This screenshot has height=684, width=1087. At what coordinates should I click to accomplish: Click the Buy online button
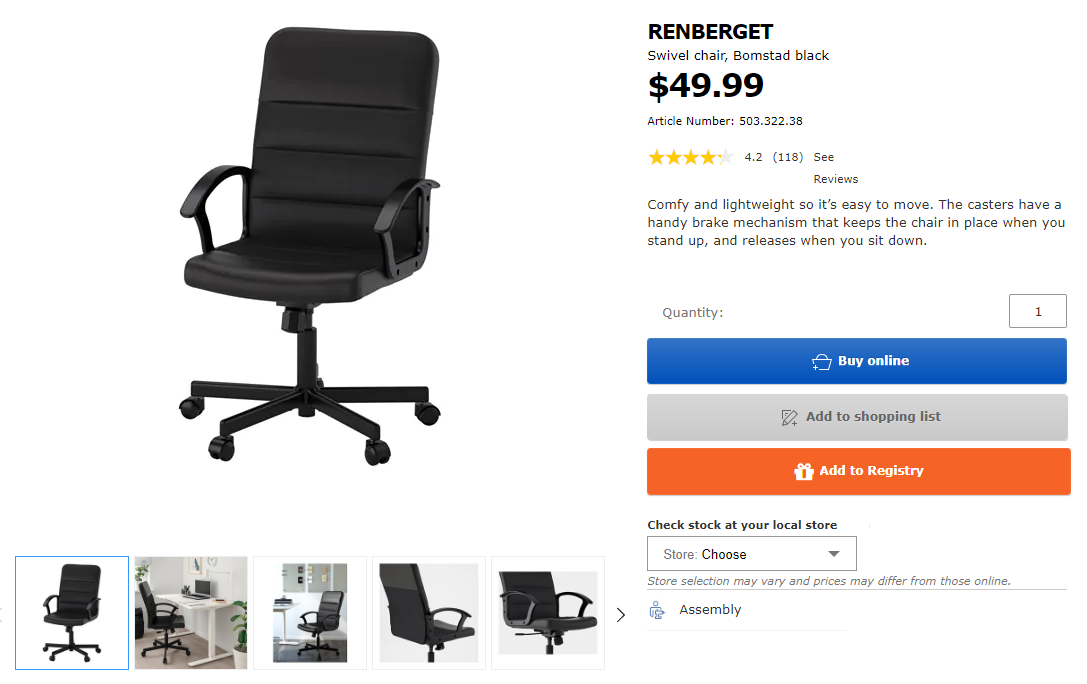click(x=857, y=361)
